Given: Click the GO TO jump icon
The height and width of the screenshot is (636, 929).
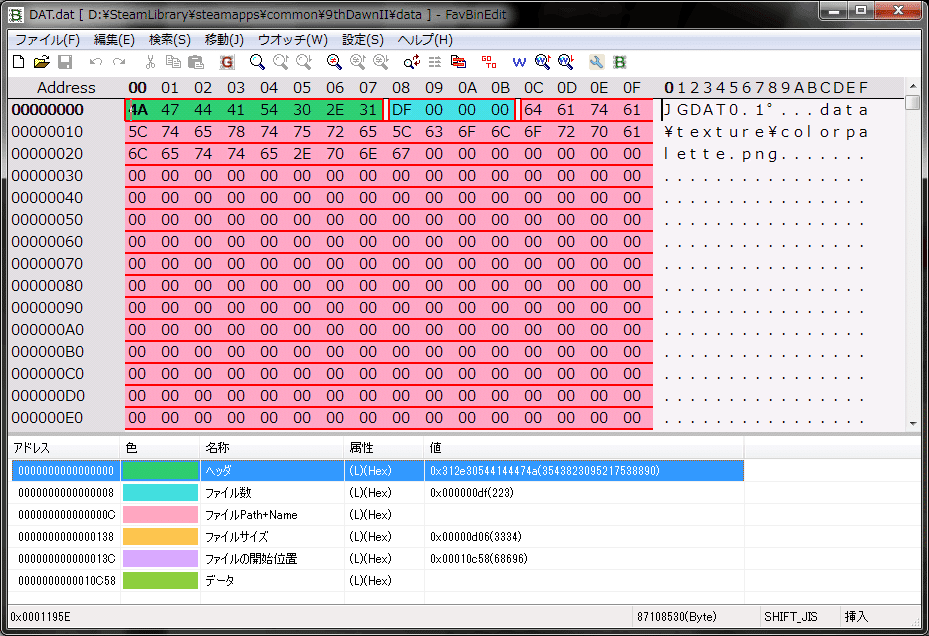Looking at the screenshot, I should (x=489, y=62).
